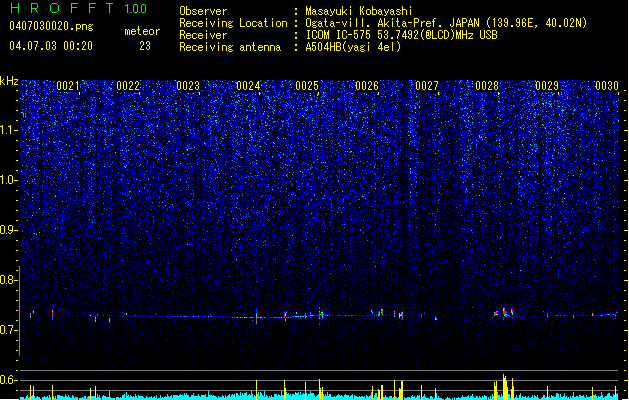Click the date stamp 04.07.03 00:20
The image size is (629, 400).
tap(51, 46)
